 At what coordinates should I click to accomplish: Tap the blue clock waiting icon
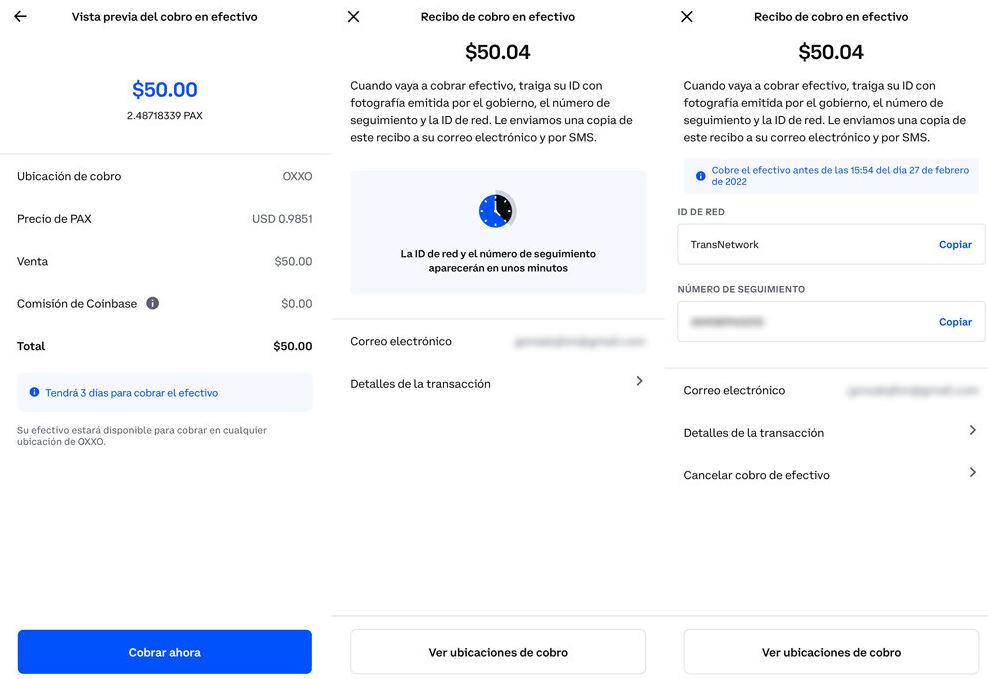click(x=497, y=210)
